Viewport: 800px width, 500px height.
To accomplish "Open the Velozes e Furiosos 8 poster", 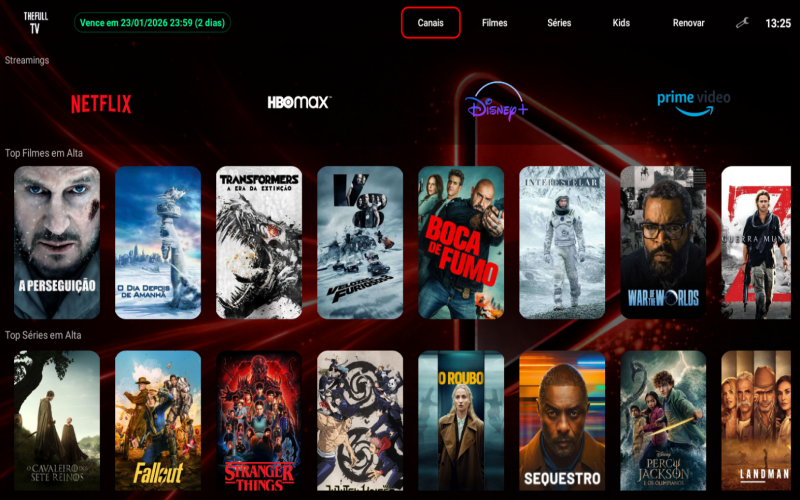I will (x=360, y=242).
